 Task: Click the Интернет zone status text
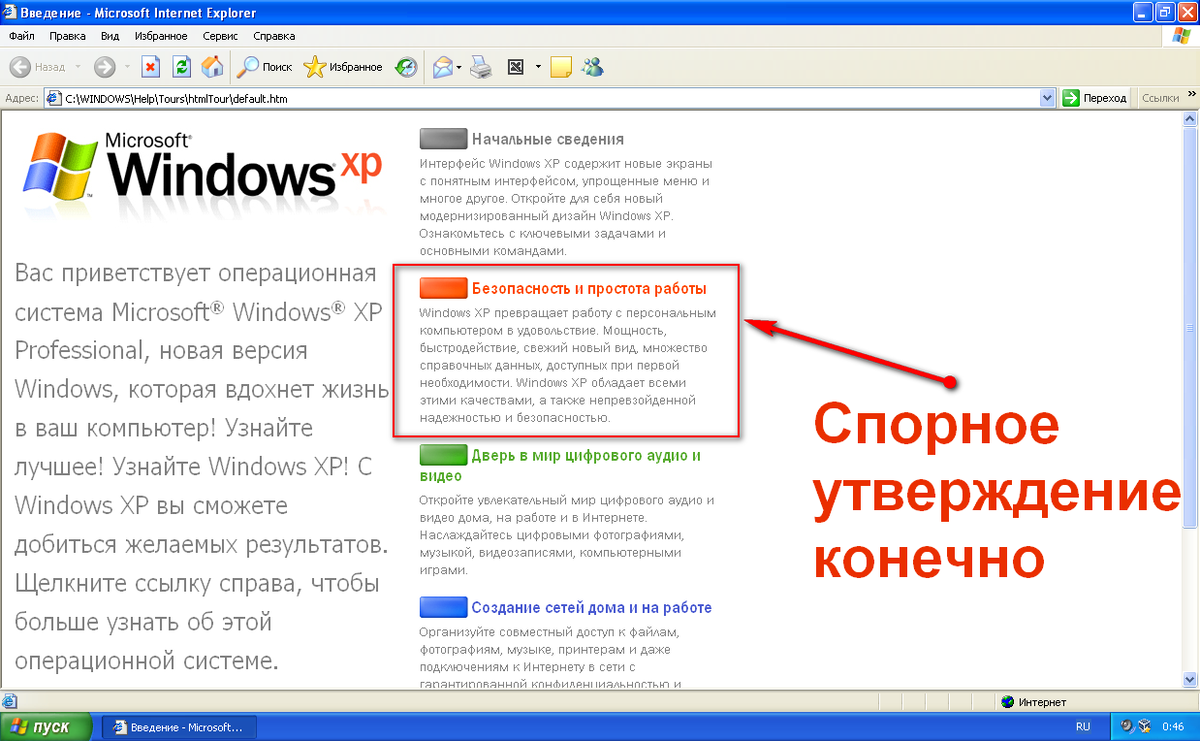(1043, 702)
